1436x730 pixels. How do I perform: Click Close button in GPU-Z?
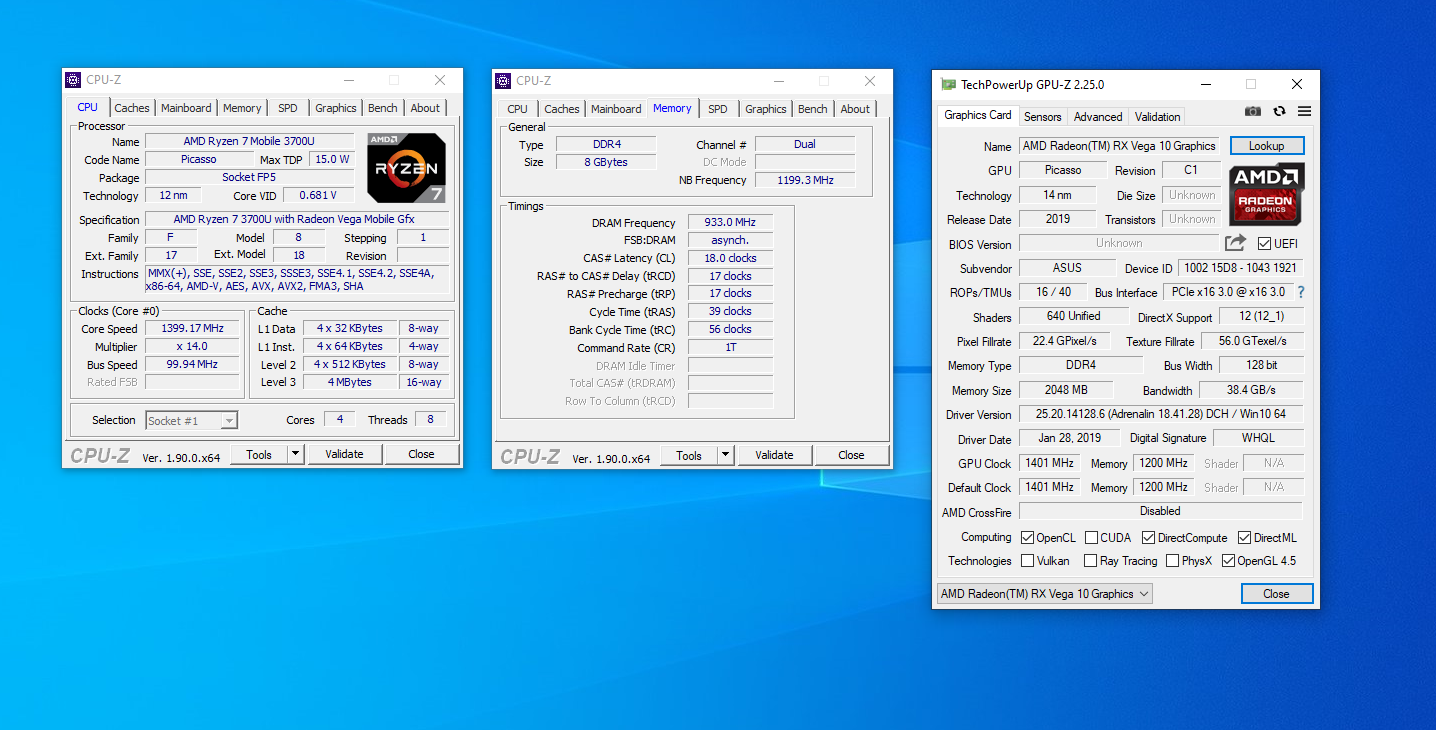tap(1276, 594)
